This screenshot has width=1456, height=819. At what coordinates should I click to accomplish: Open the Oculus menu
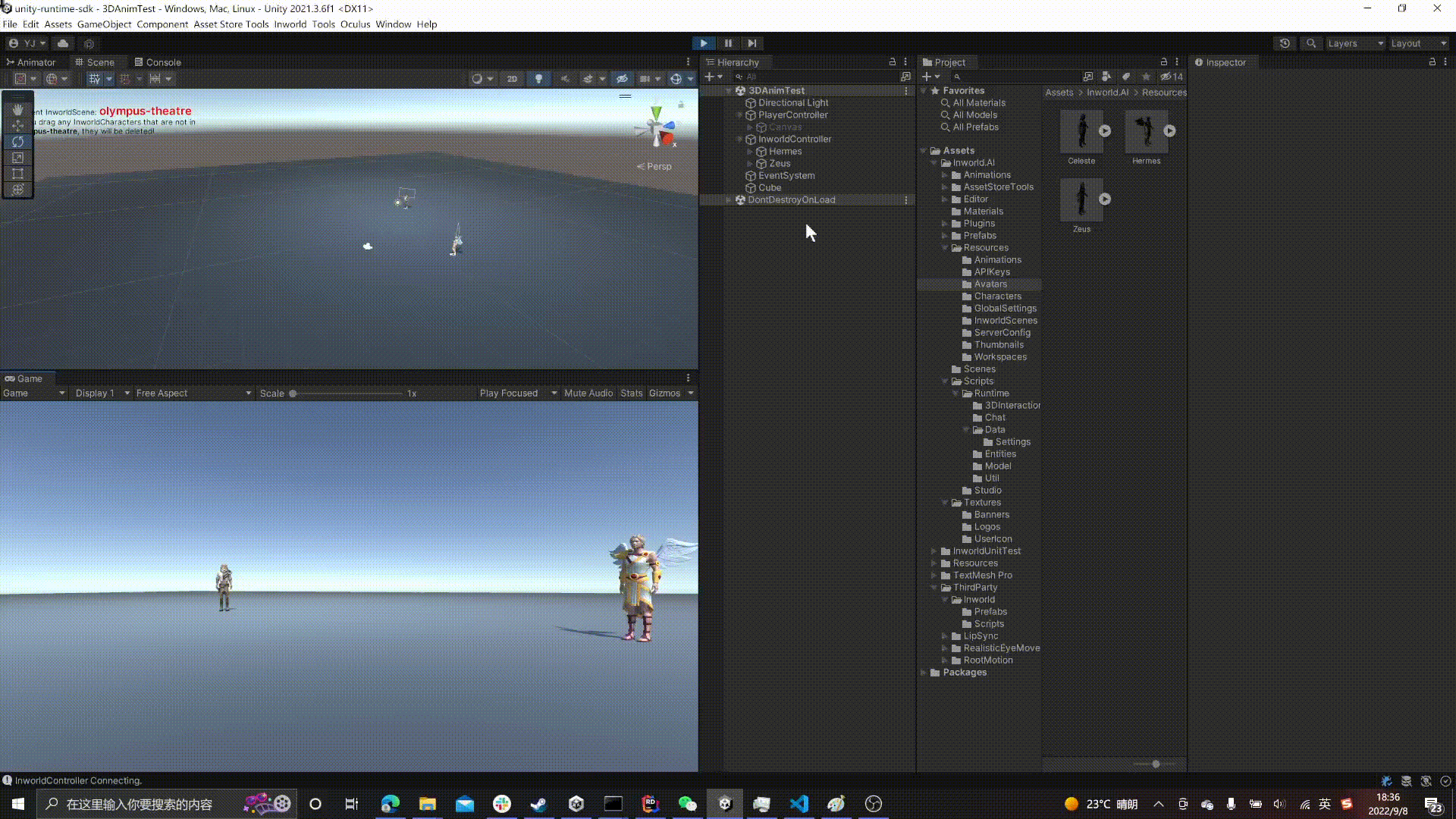(355, 24)
